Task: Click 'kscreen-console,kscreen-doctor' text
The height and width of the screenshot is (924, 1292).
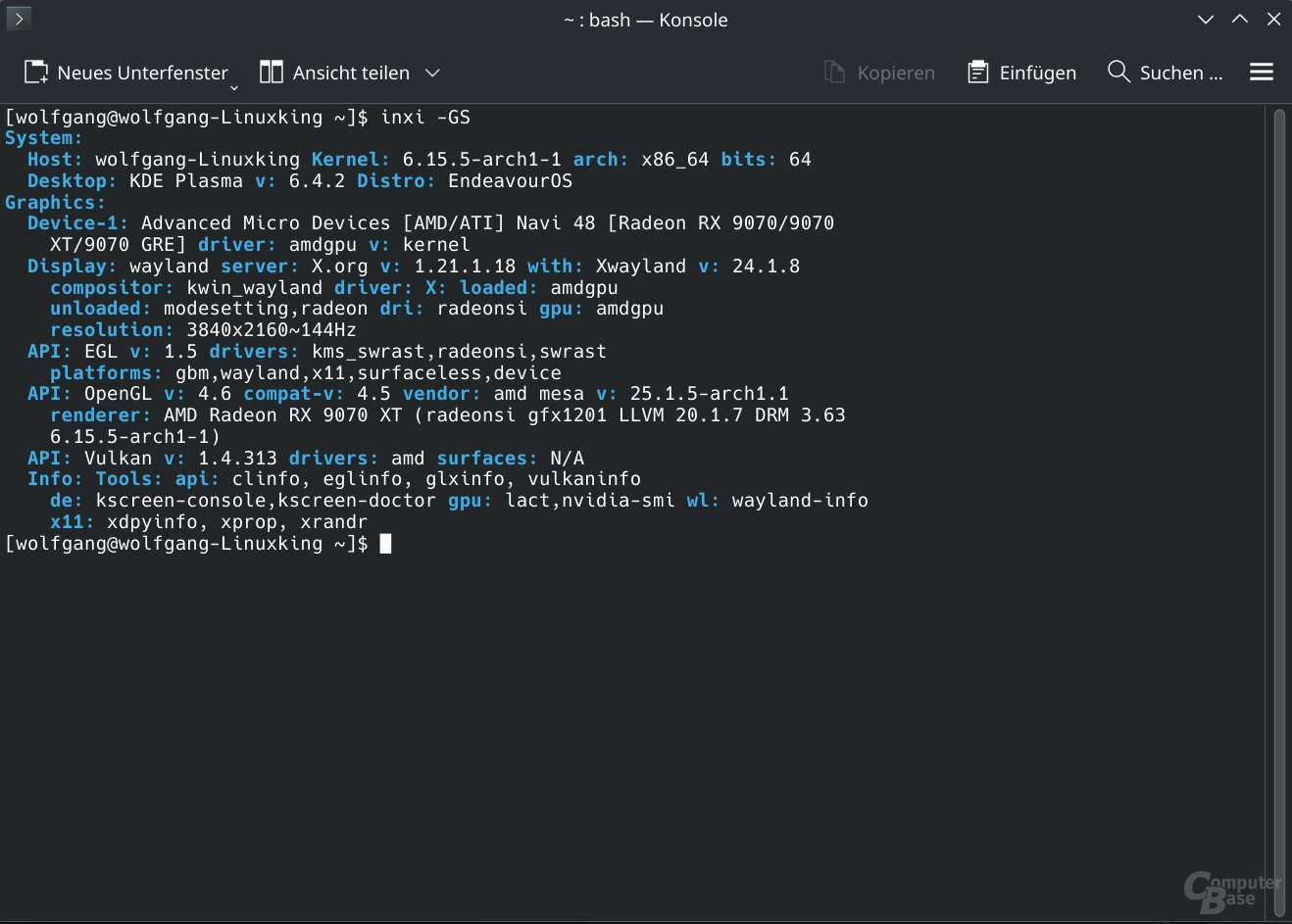Action: pos(266,500)
